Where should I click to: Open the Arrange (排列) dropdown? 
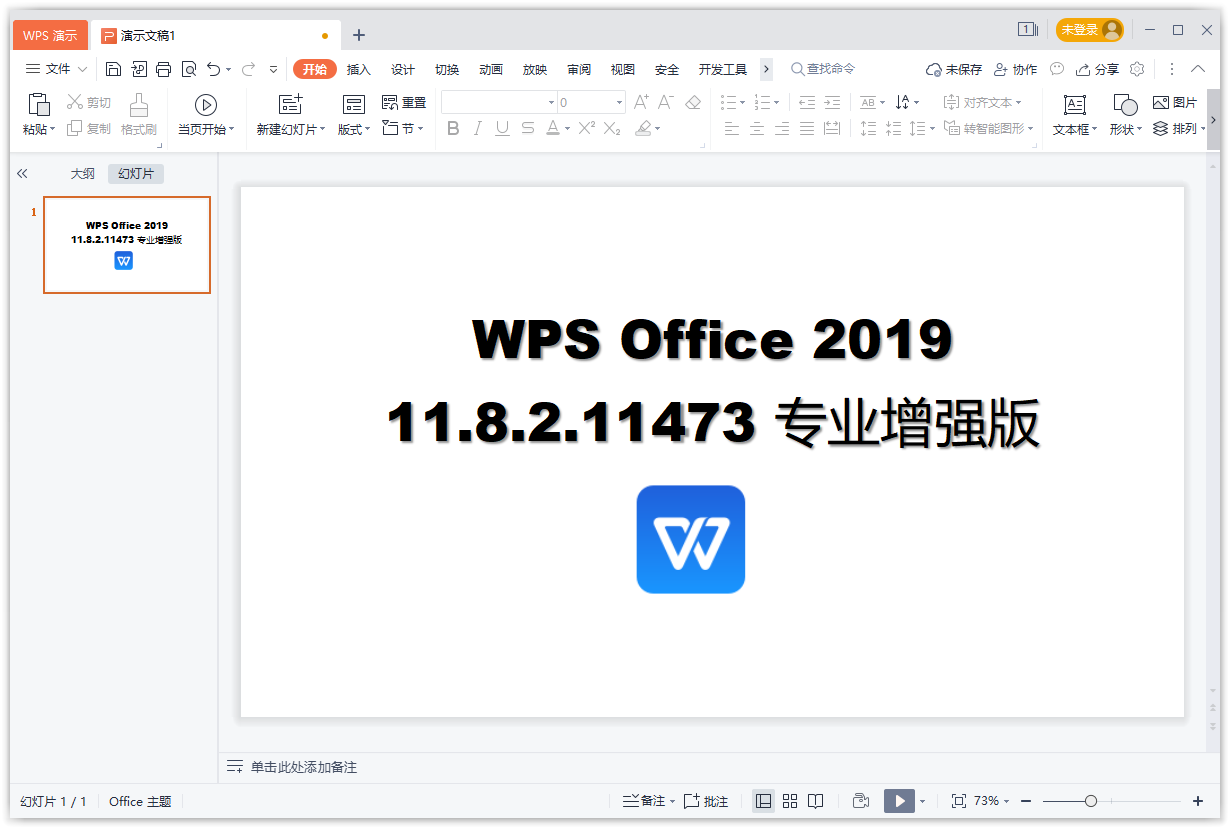1179,128
